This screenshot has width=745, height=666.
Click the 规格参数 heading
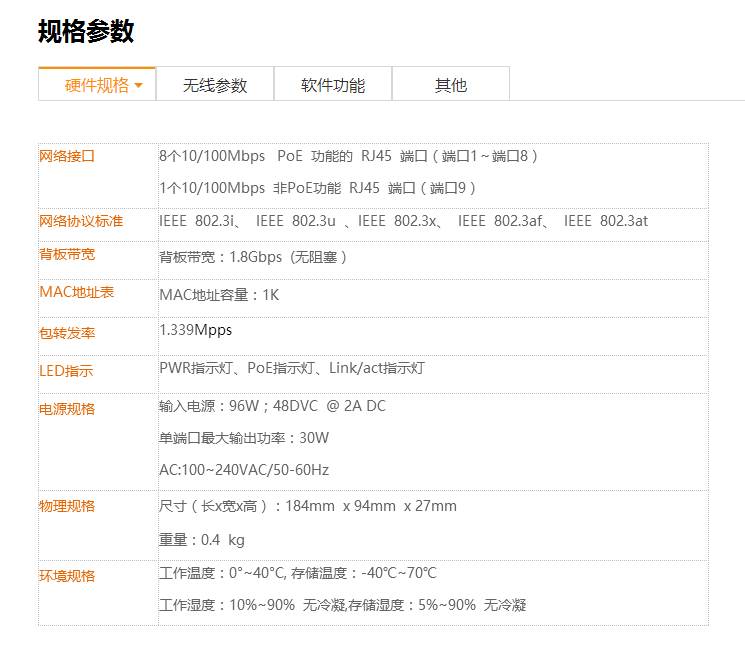[x=86, y=32]
